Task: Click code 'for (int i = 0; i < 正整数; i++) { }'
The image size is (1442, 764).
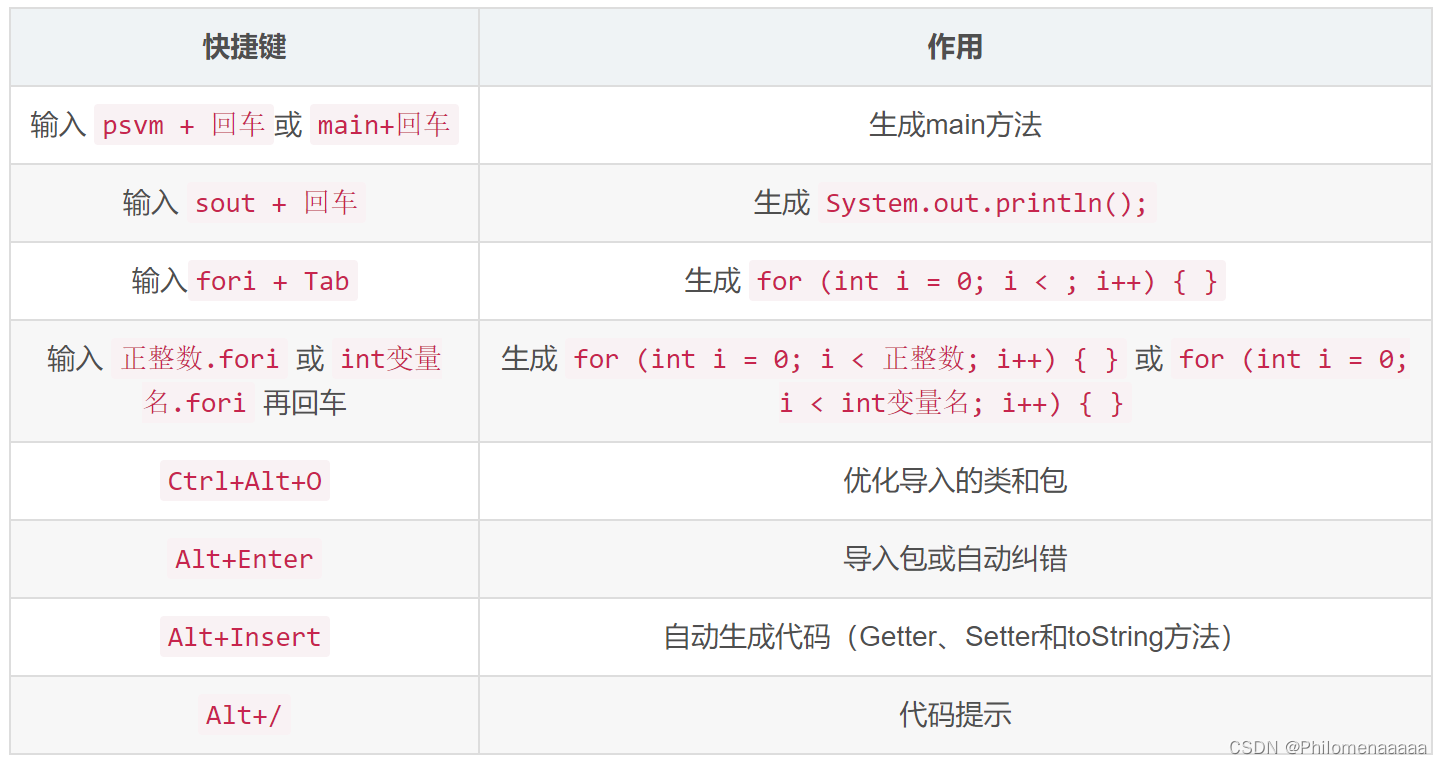Action: [x=846, y=359]
